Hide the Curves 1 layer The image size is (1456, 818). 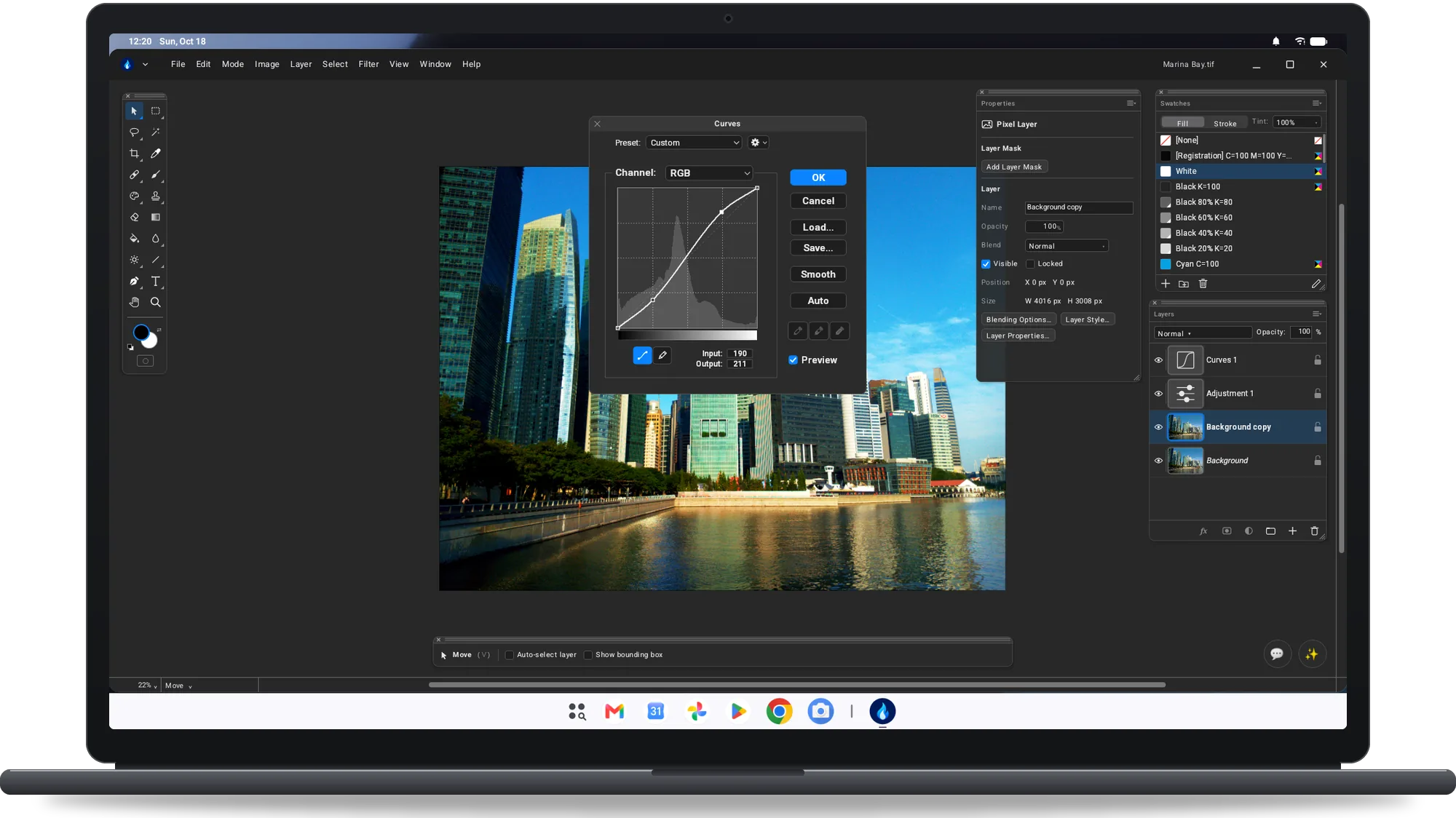point(1158,360)
